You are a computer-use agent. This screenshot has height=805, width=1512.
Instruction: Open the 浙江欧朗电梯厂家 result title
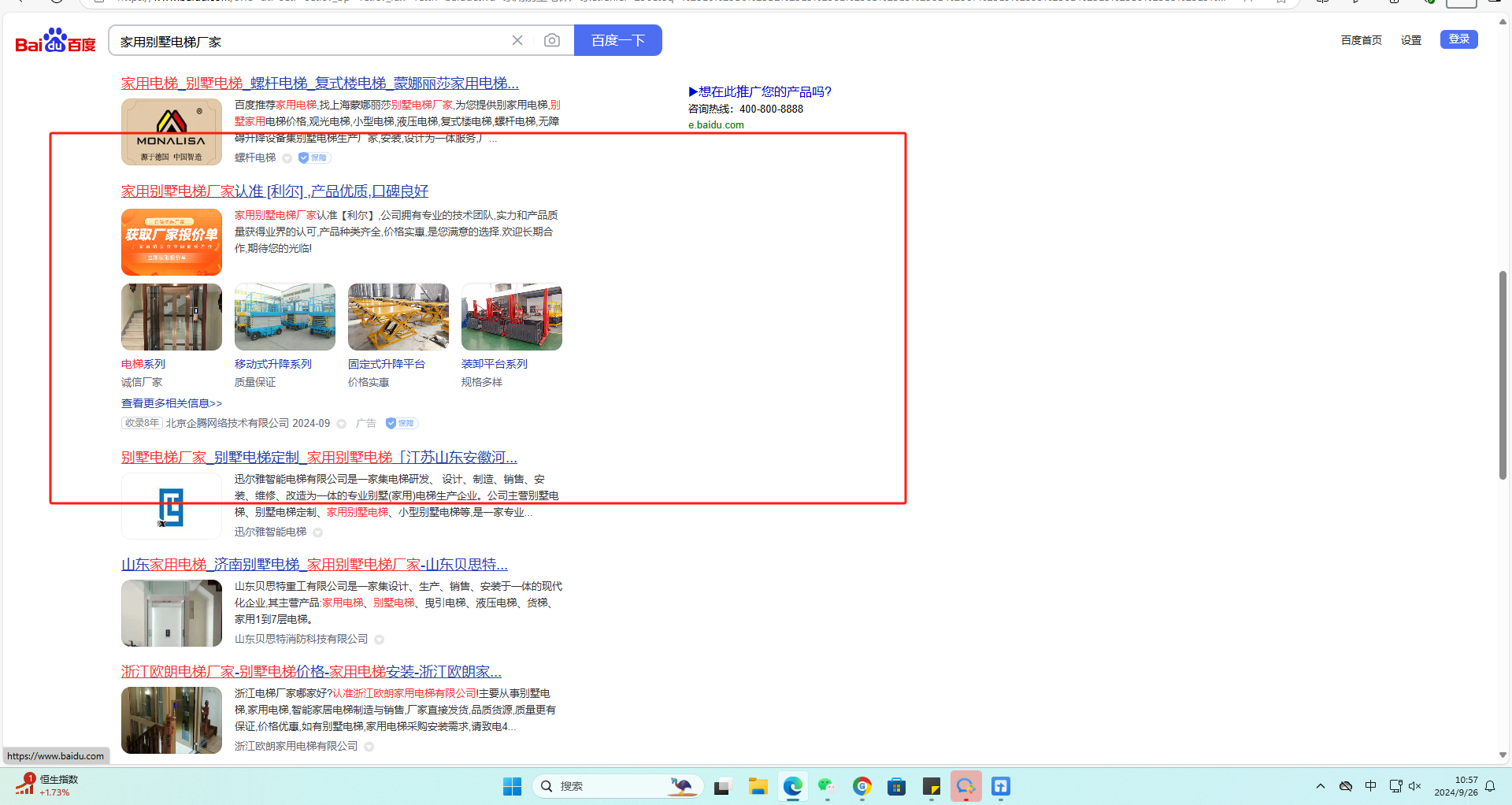[311, 672]
